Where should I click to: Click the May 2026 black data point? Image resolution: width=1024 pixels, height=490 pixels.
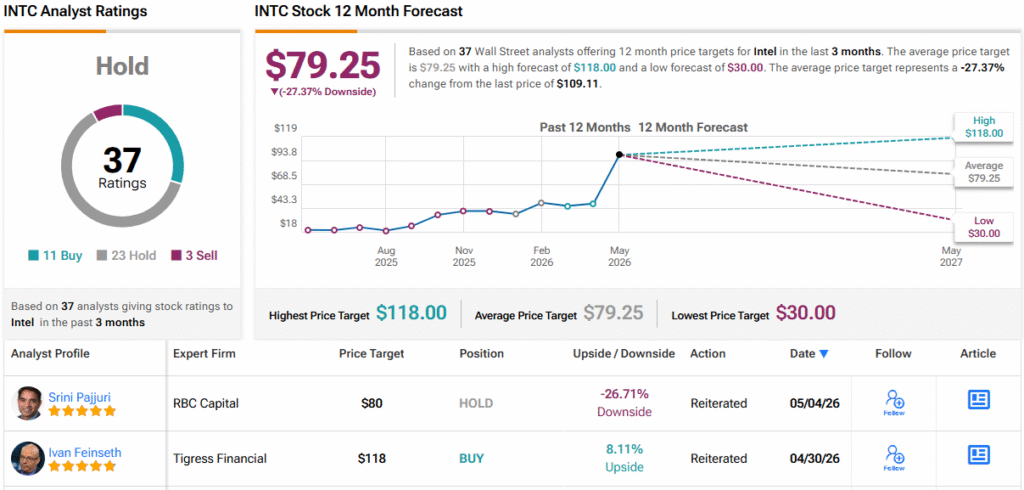619,155
